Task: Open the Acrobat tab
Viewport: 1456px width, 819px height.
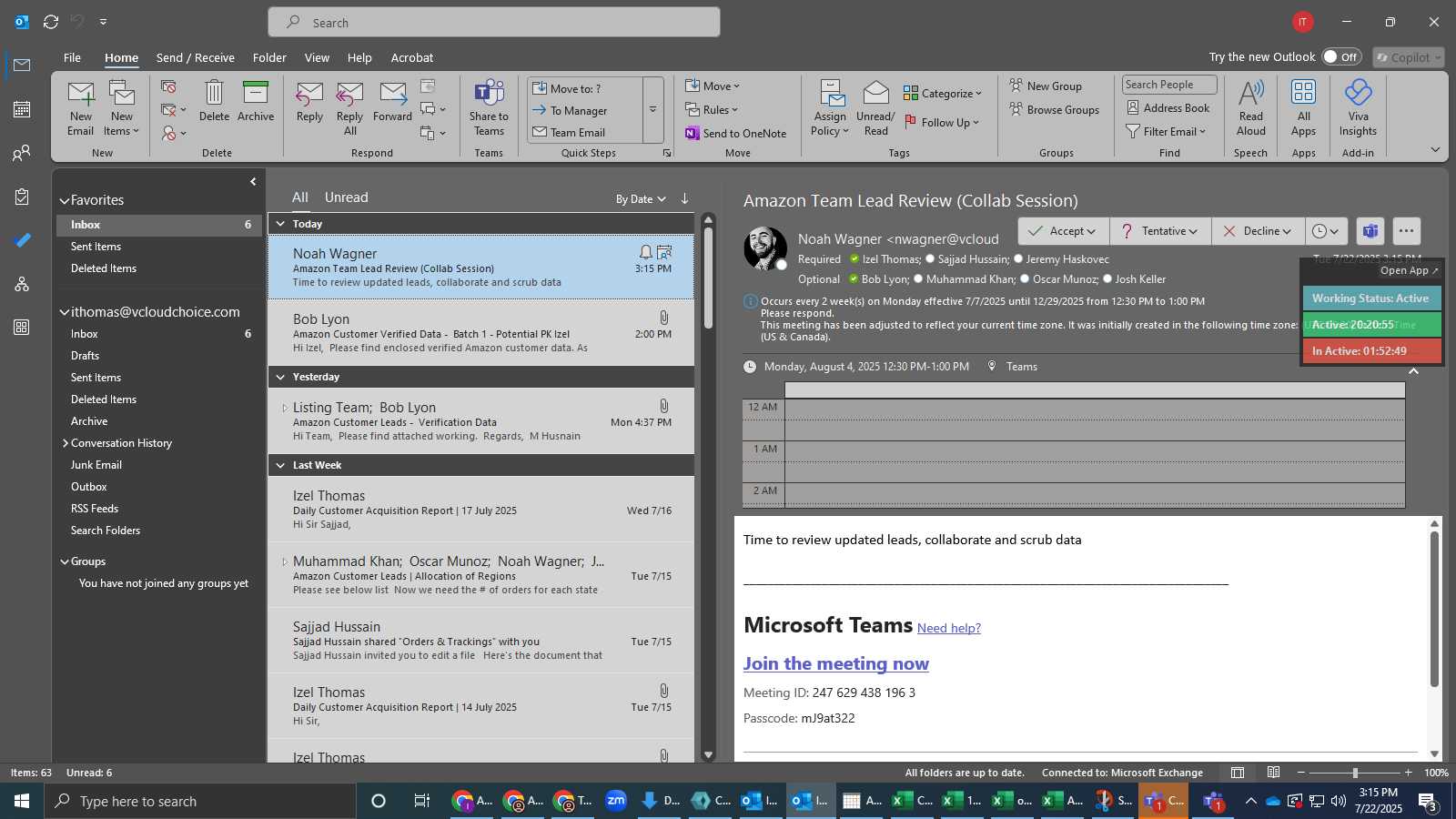Action: pos(412,57)
